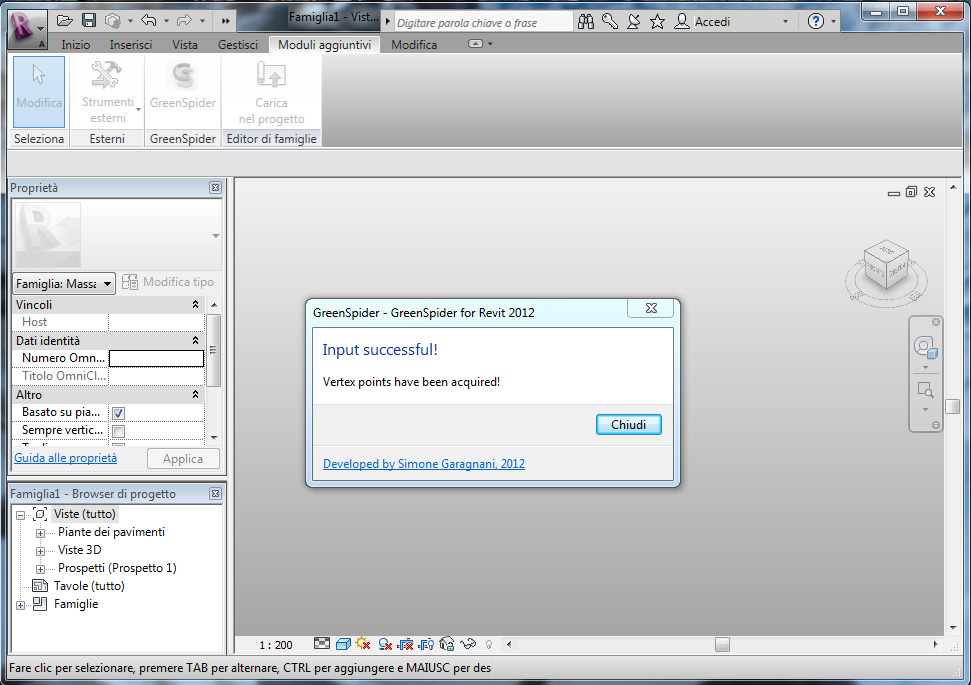971x685 pixels.
Task: Click the keyword search field
Action: pos(483,22)
